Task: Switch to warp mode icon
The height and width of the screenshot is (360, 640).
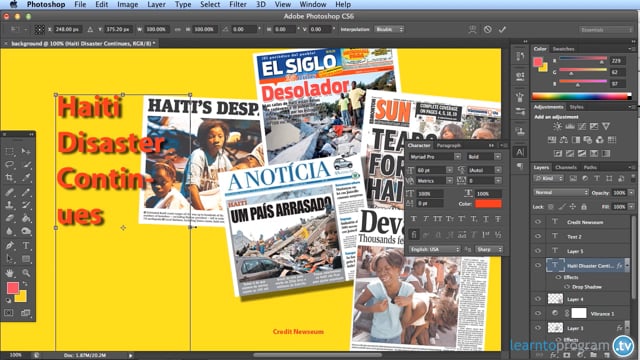Action: click(472, 29)
